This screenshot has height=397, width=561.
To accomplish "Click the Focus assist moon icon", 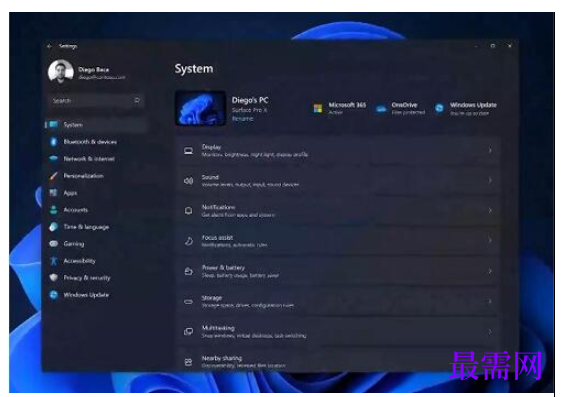I will pos(189,241).
